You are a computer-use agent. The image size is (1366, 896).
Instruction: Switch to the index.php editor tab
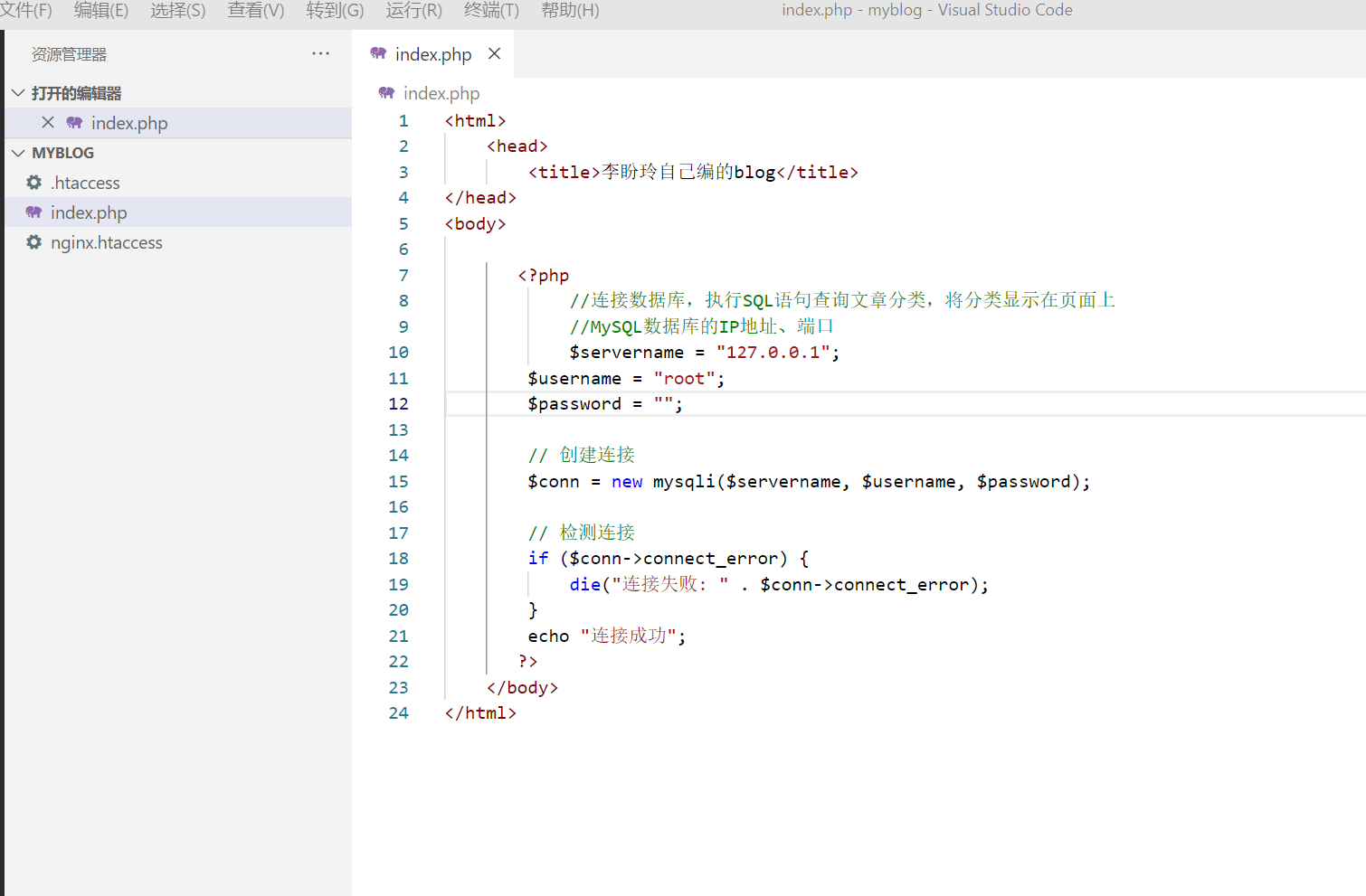click(433, 54)
